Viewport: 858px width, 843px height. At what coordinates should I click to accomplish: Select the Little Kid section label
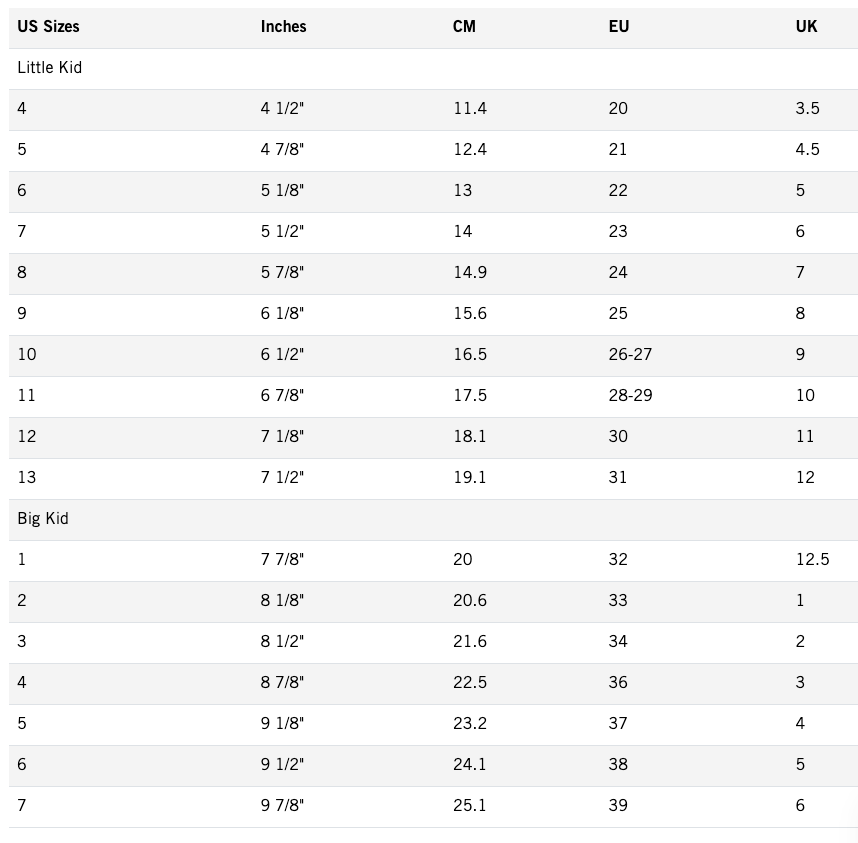49,67
